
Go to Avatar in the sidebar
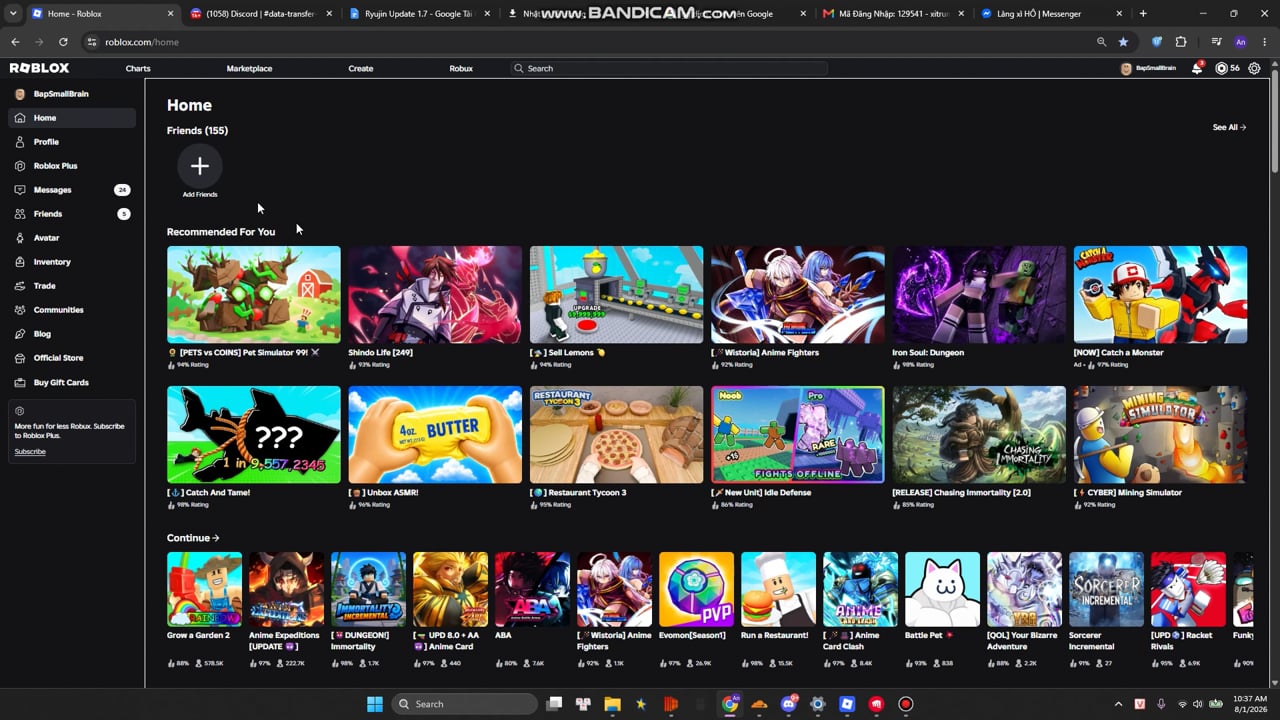pos(72,238)
